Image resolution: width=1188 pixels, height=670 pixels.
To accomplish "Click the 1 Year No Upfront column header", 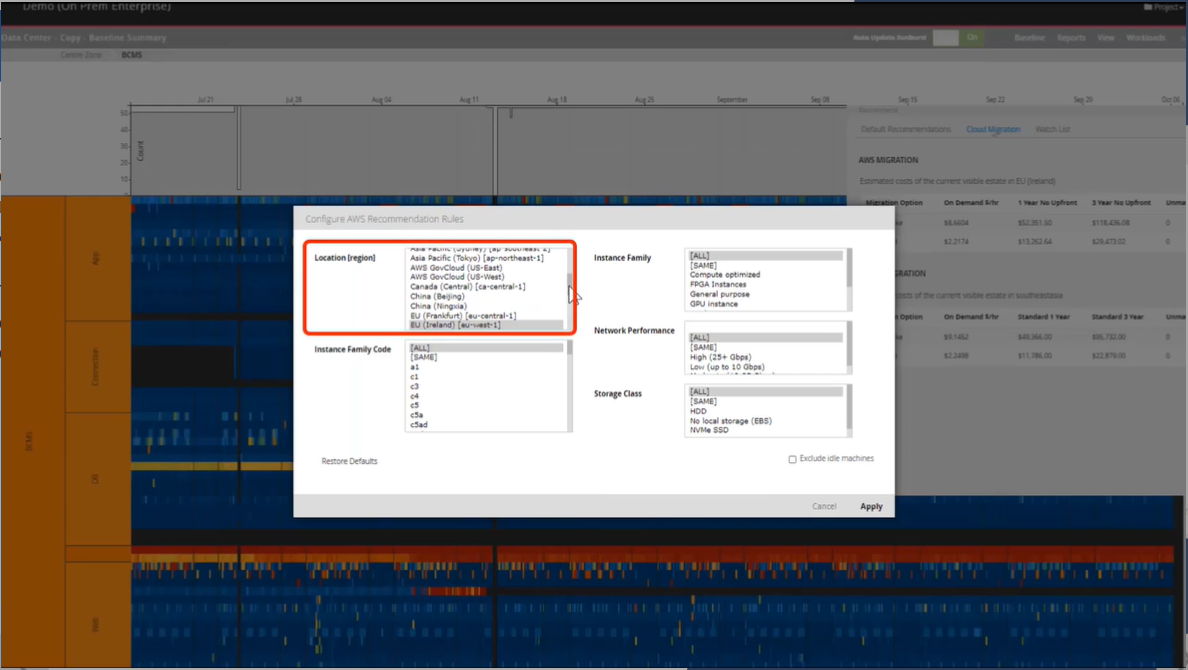I will click(1048, 203).
